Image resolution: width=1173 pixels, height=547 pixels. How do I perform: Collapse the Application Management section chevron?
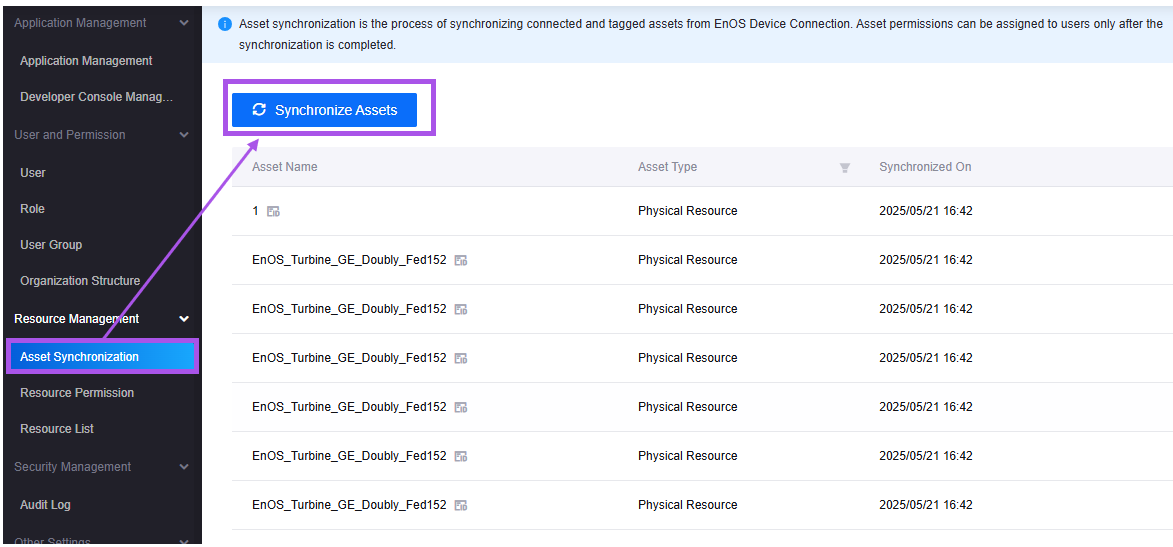pyautogui.click(x=184, y=23)
